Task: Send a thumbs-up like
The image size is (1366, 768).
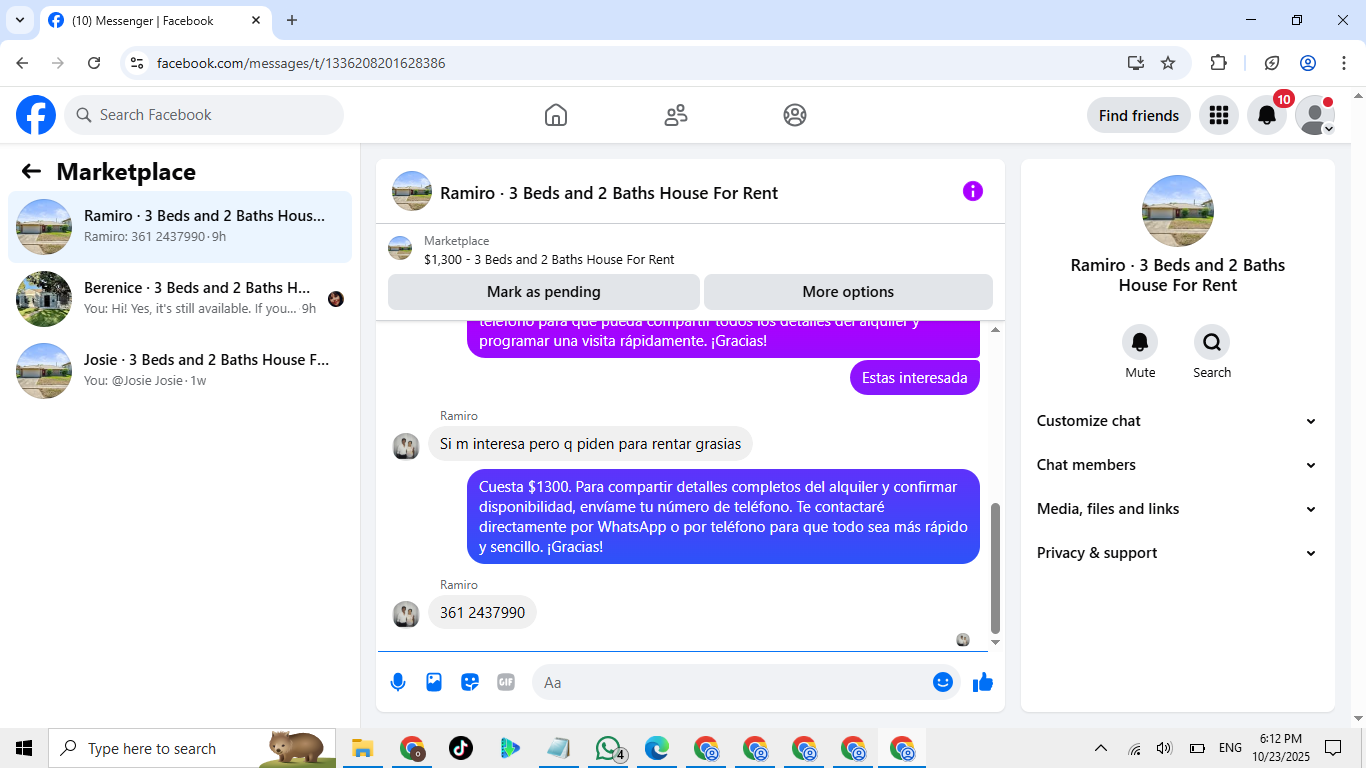Action: coord(983,682)
